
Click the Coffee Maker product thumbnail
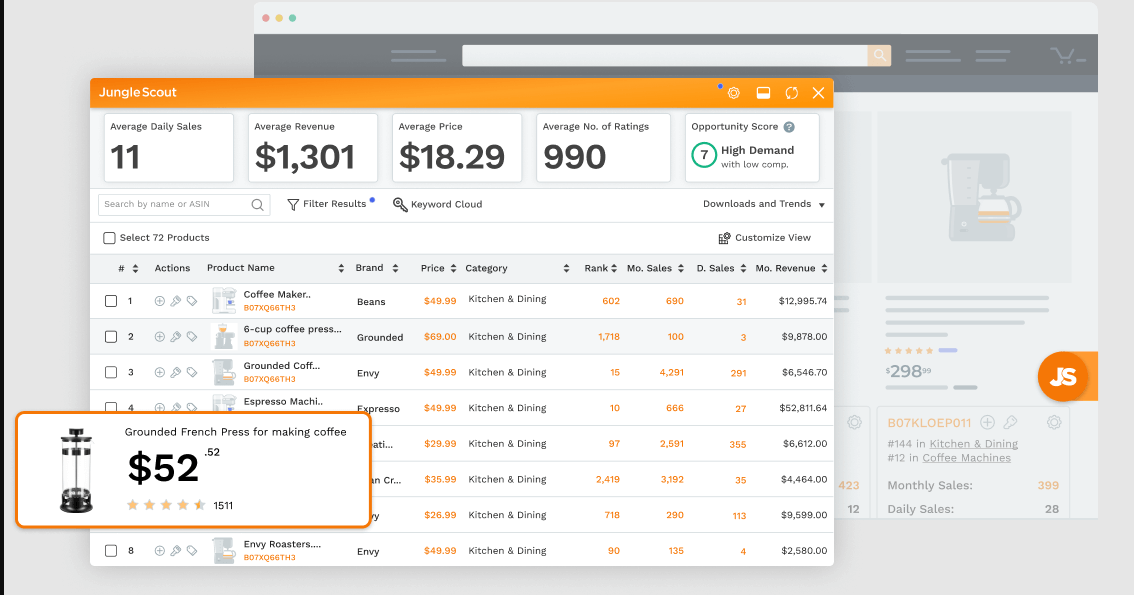click(x=224, y=301)
